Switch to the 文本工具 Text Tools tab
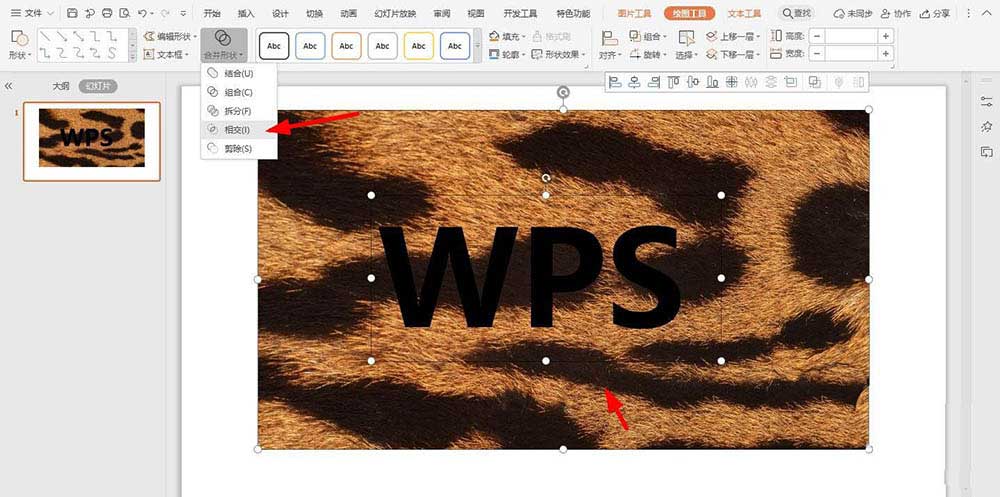 (744, 13)
